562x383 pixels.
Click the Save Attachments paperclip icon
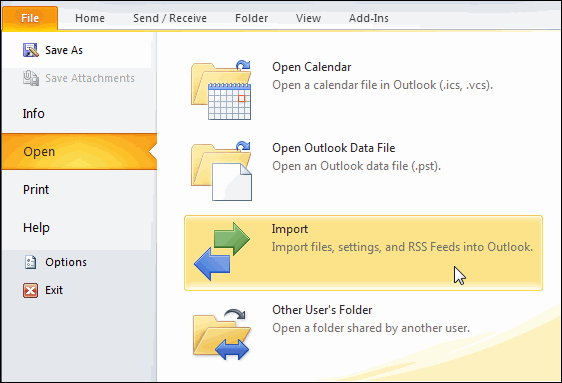[x=31, y=78]
